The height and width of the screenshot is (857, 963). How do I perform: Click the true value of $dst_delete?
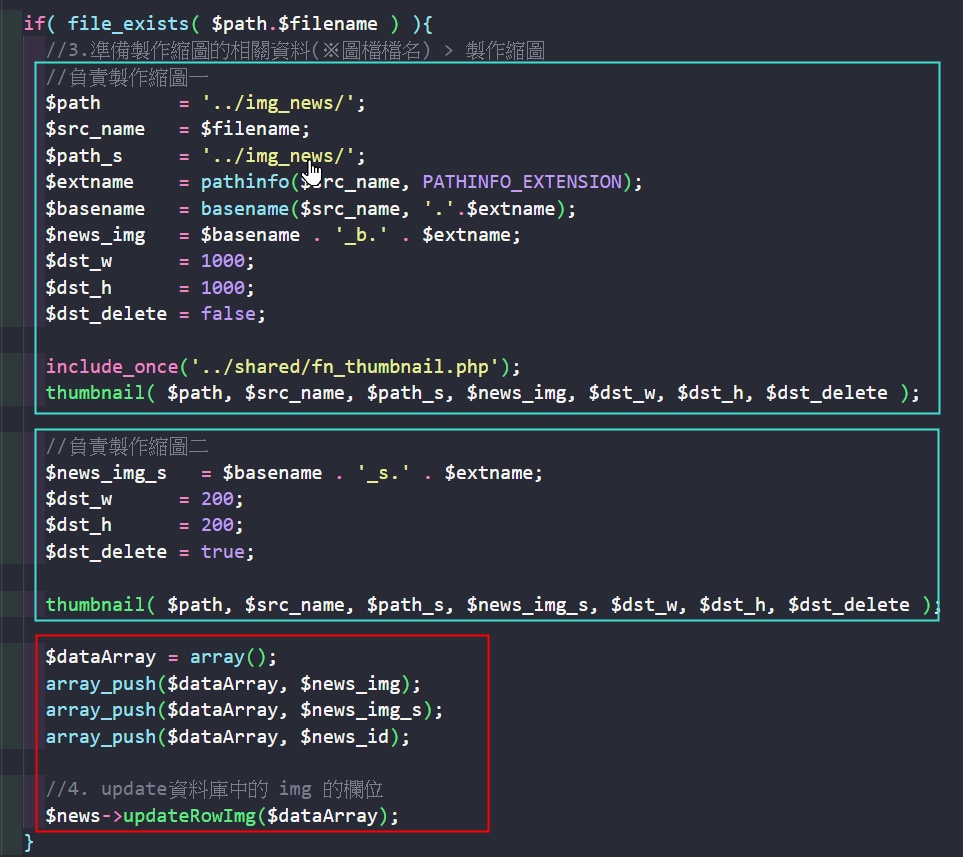[222, 551]
